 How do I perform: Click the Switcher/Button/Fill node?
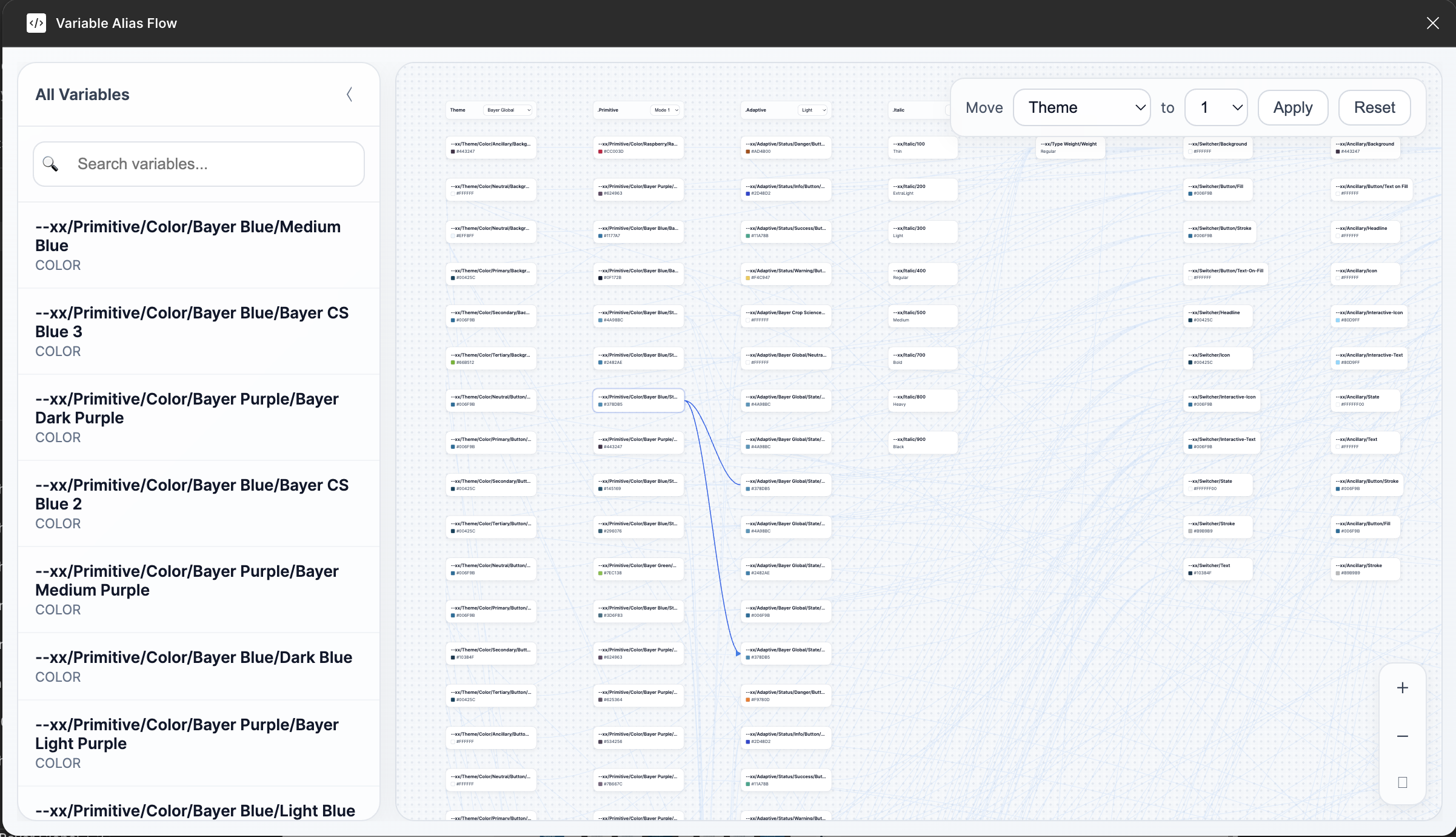(1218, 189)
